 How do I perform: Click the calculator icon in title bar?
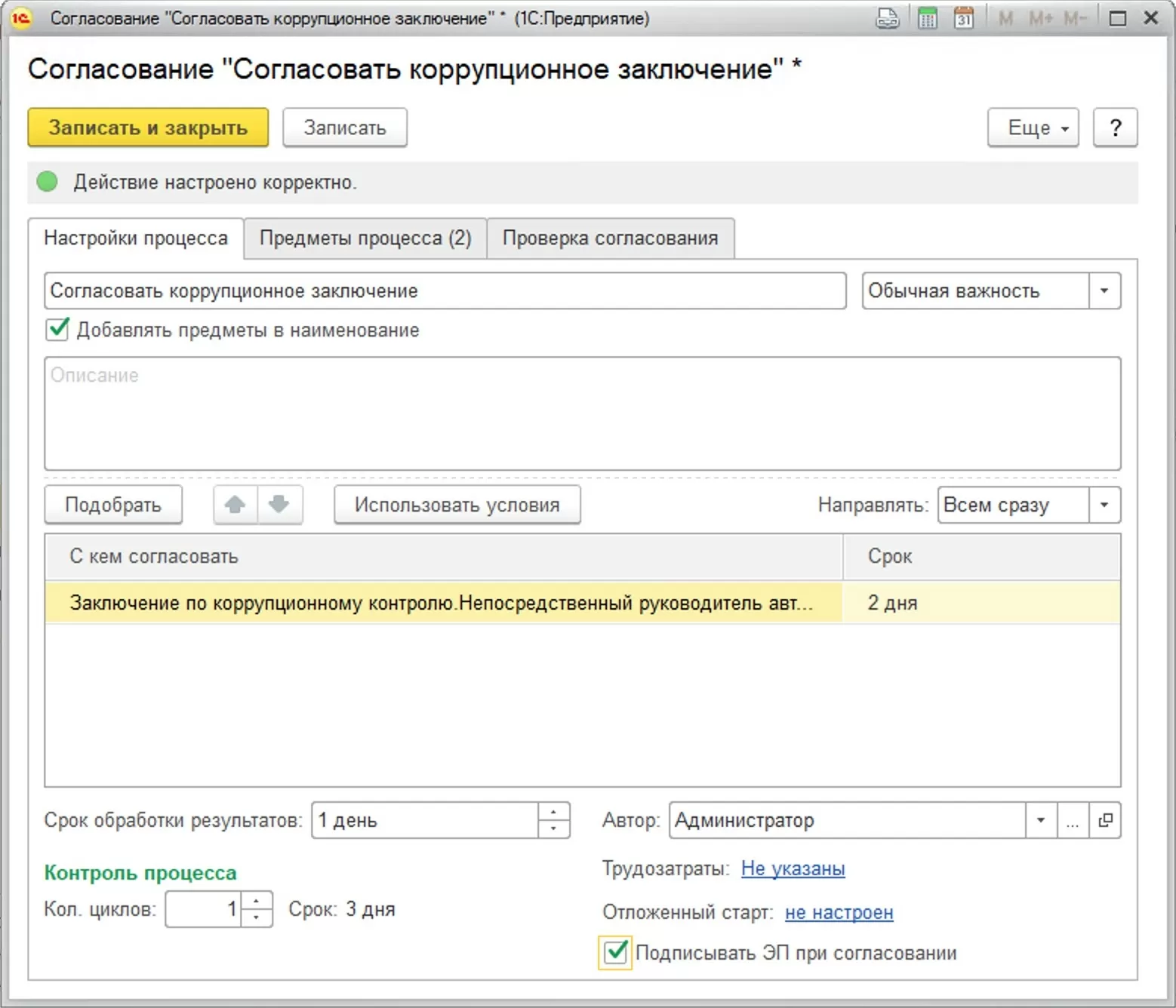pyautogui.click(x=927, y=18)
